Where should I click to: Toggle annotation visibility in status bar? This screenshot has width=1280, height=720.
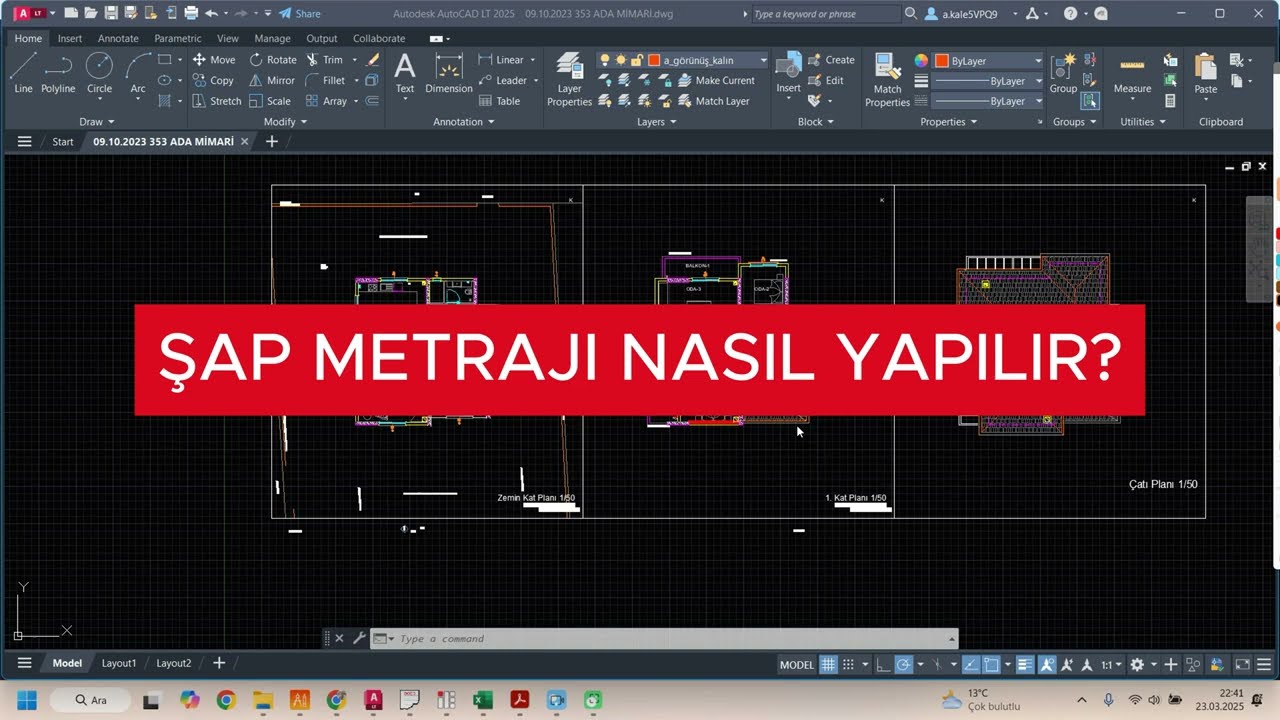1047,664
